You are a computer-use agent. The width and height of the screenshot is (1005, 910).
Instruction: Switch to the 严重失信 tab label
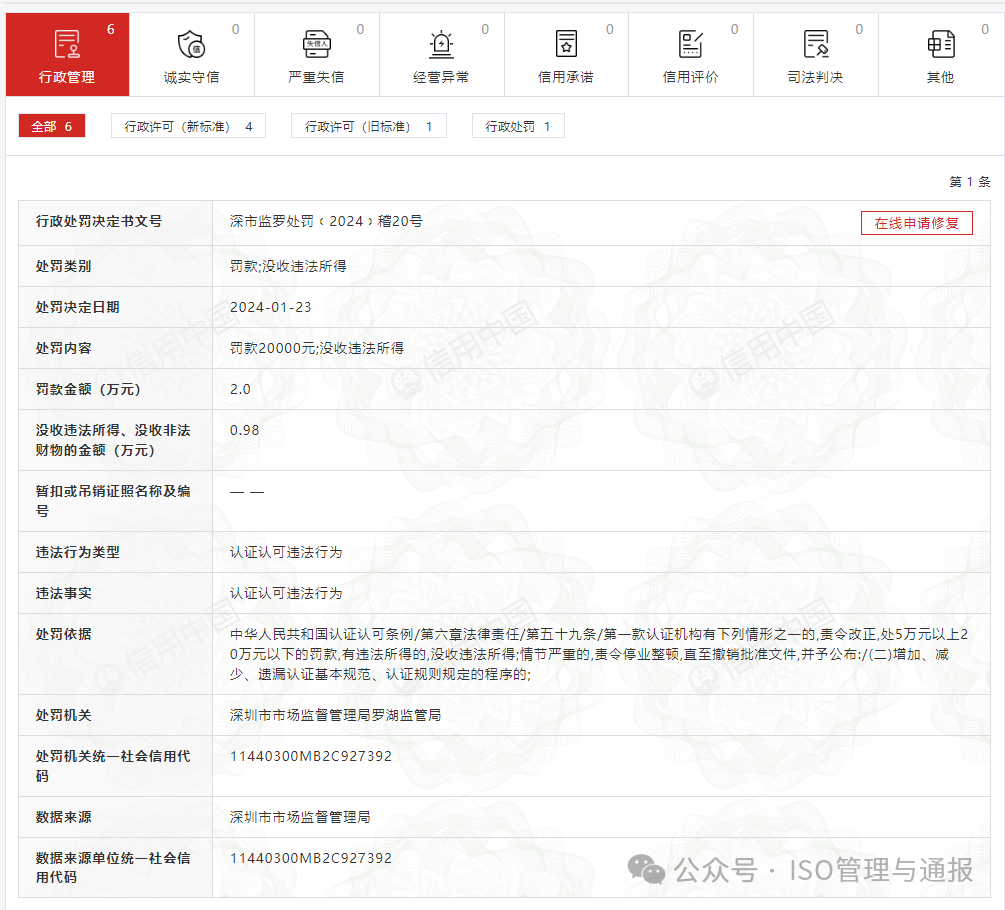[316, 78]
